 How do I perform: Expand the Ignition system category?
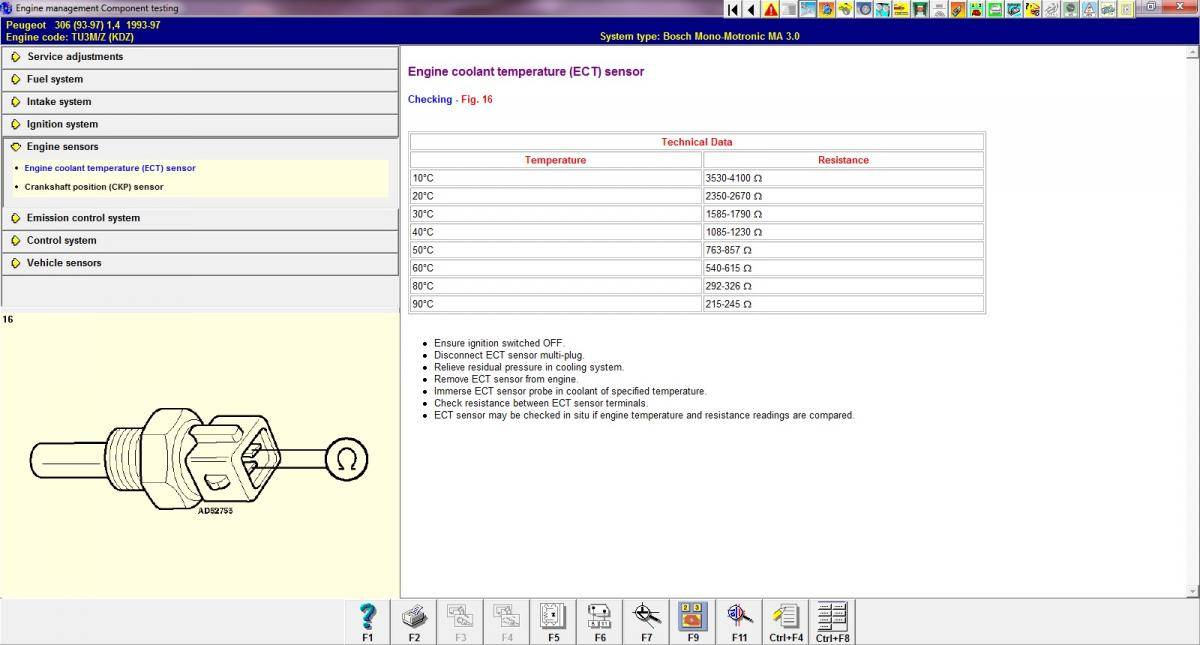coord(62,124)
